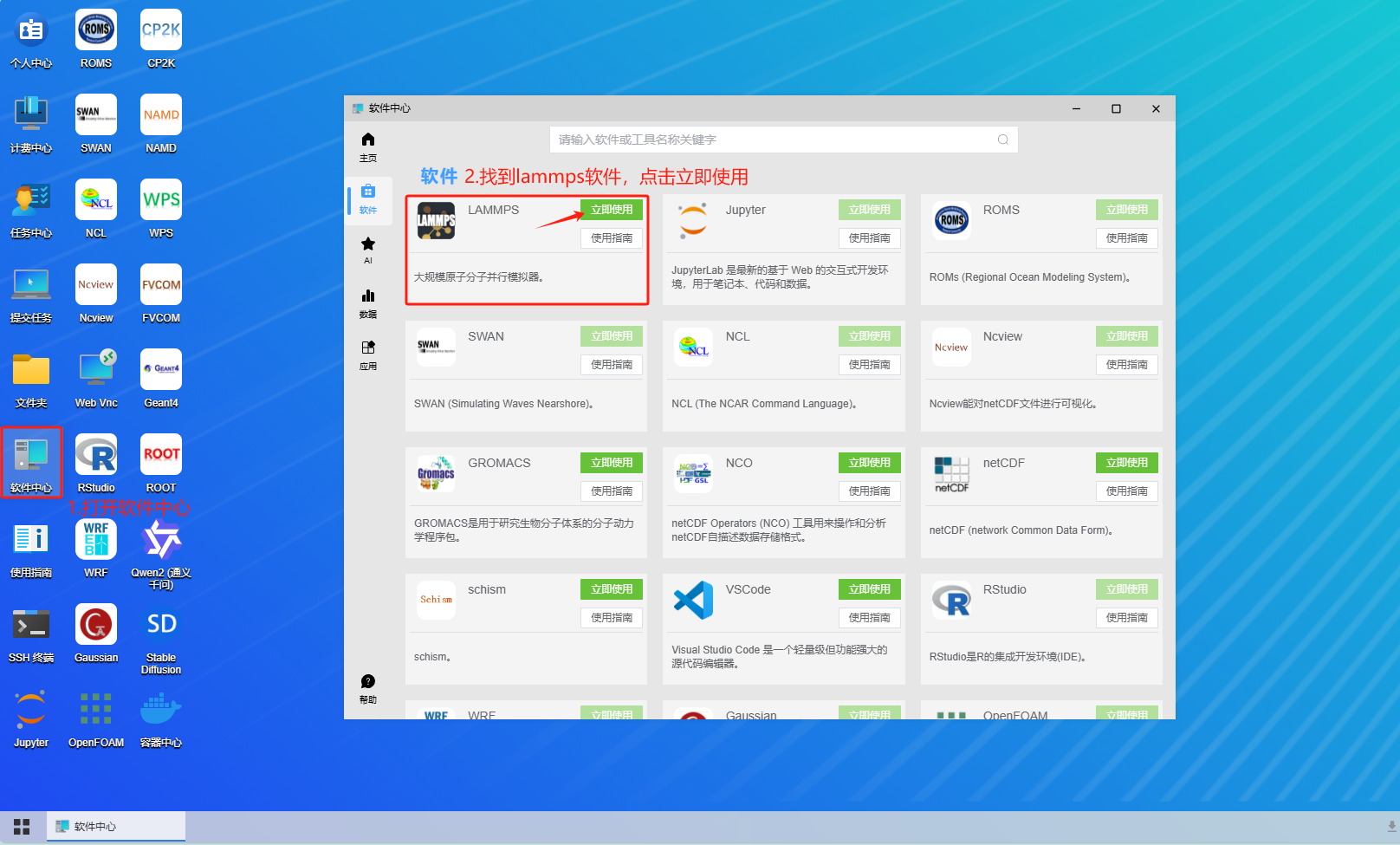The width and height of the screenshot is (1400, 845).
Task: Click 立即使用 for GROMACS
Action: click(x=612, y=463)
